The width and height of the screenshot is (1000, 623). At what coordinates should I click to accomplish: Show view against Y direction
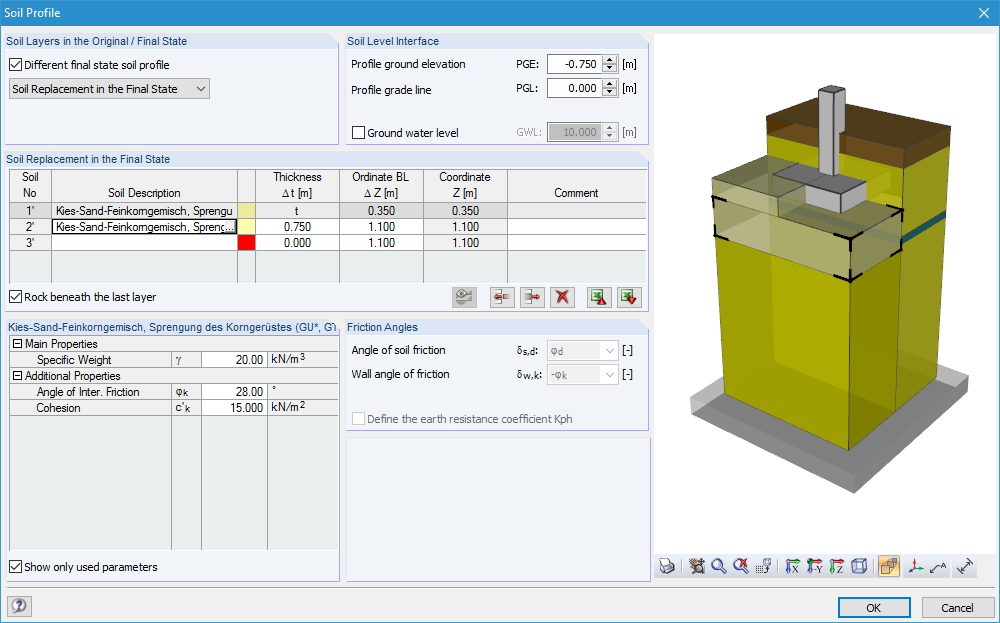[814, 566]
